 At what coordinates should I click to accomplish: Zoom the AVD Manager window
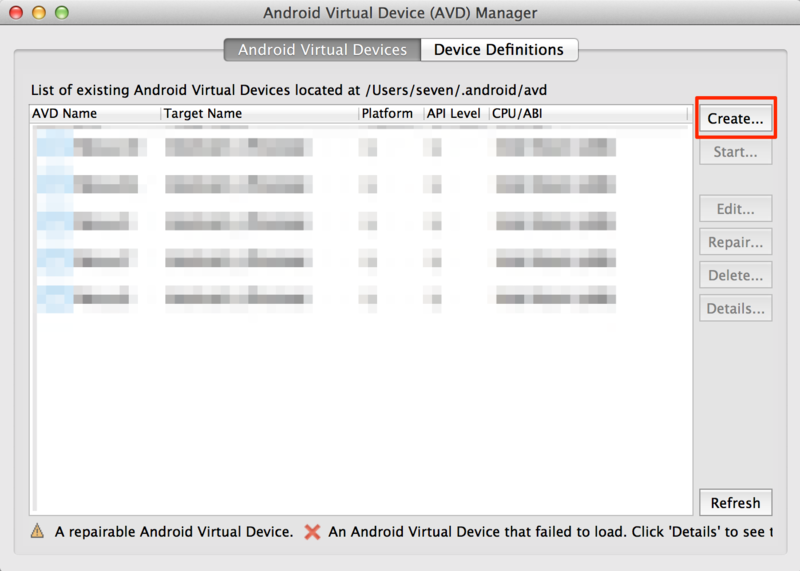click(62, 12)
